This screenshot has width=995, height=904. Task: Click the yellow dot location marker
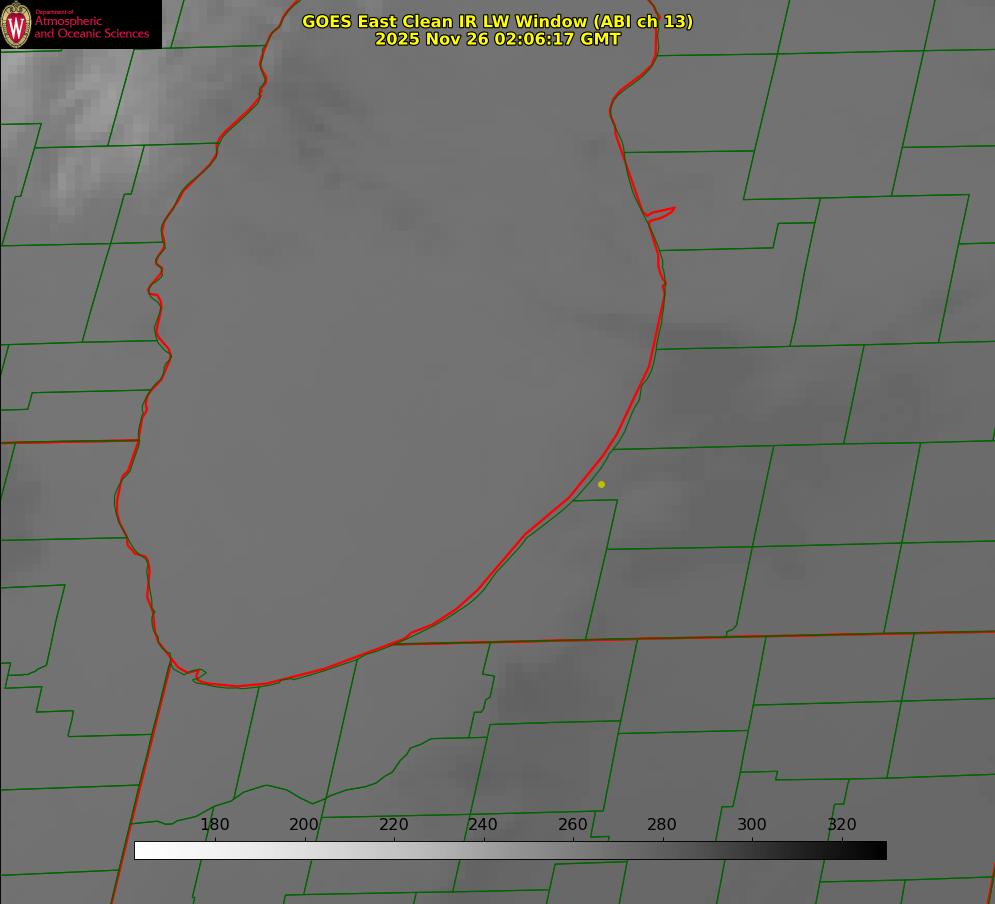click(601, 484)
